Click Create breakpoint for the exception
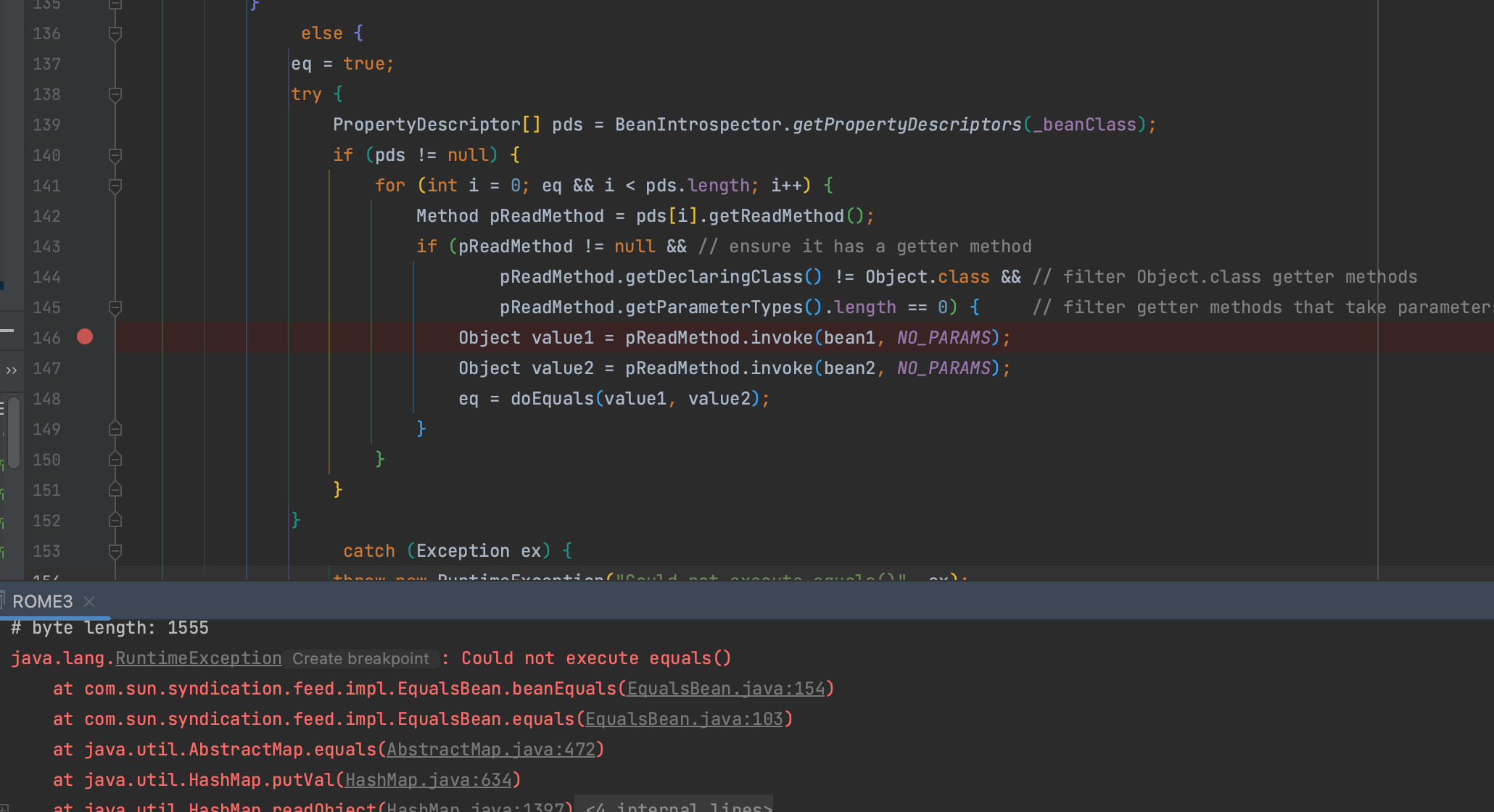This screenshot has height=812, width=1494. coord(360,658)
